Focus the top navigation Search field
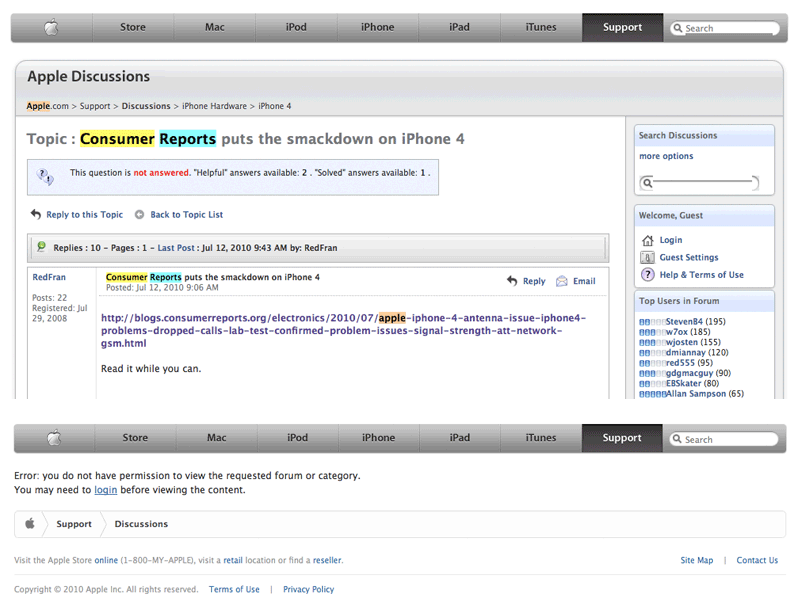798x608 pixels. coord(725,28)
